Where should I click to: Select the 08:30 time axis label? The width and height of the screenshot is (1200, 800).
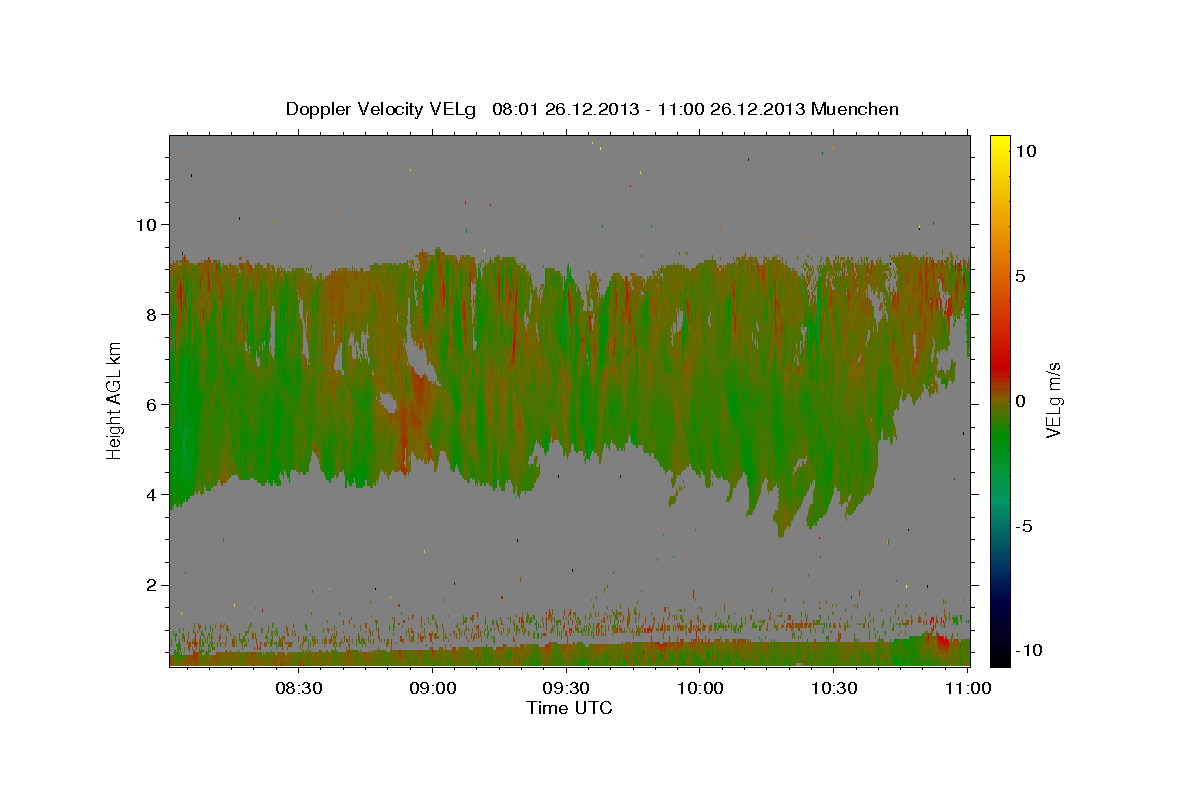pos(298,689)
